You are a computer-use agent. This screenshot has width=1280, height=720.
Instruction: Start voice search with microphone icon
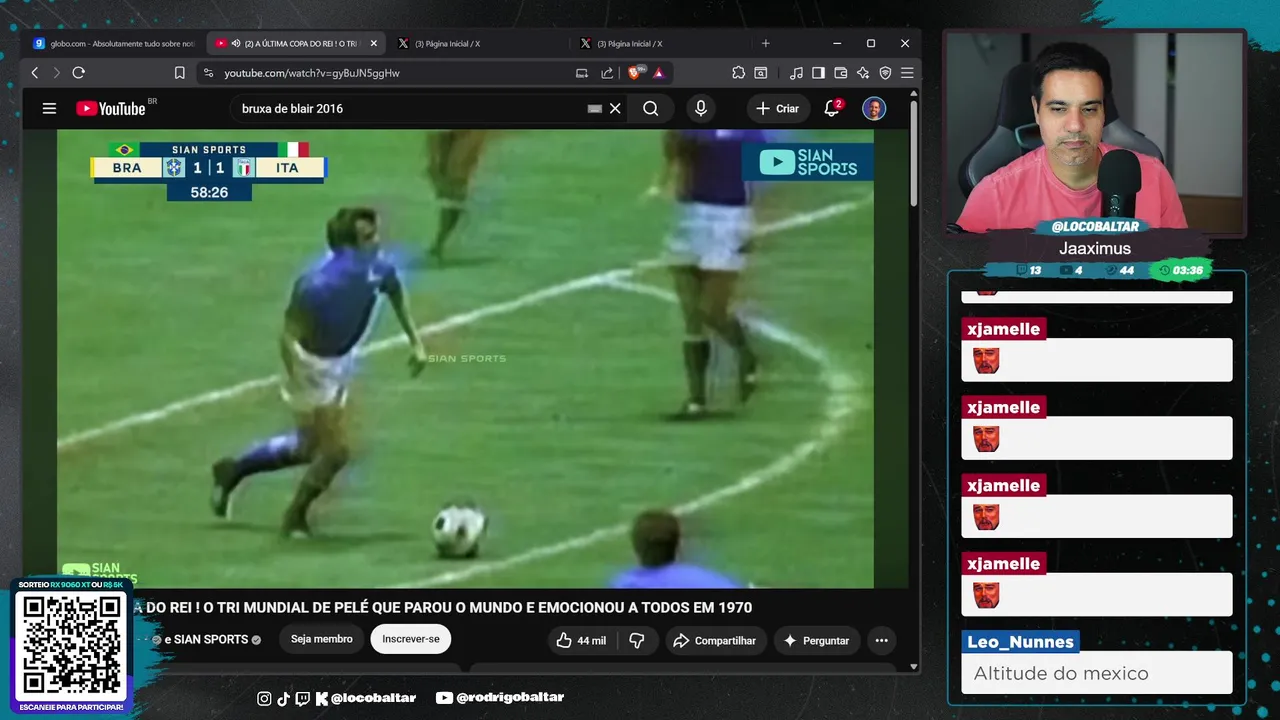point(701,108)
